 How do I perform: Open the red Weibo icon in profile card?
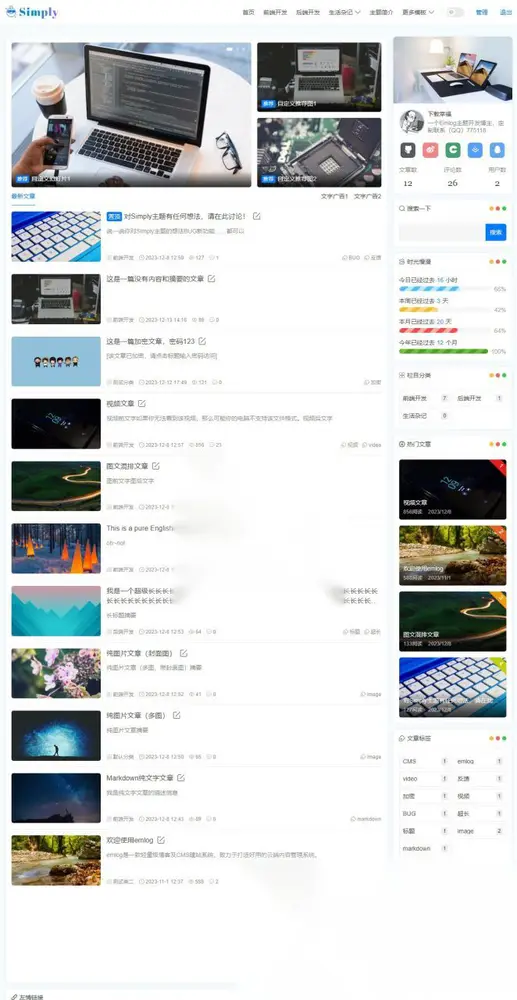(x=430, y=150)
